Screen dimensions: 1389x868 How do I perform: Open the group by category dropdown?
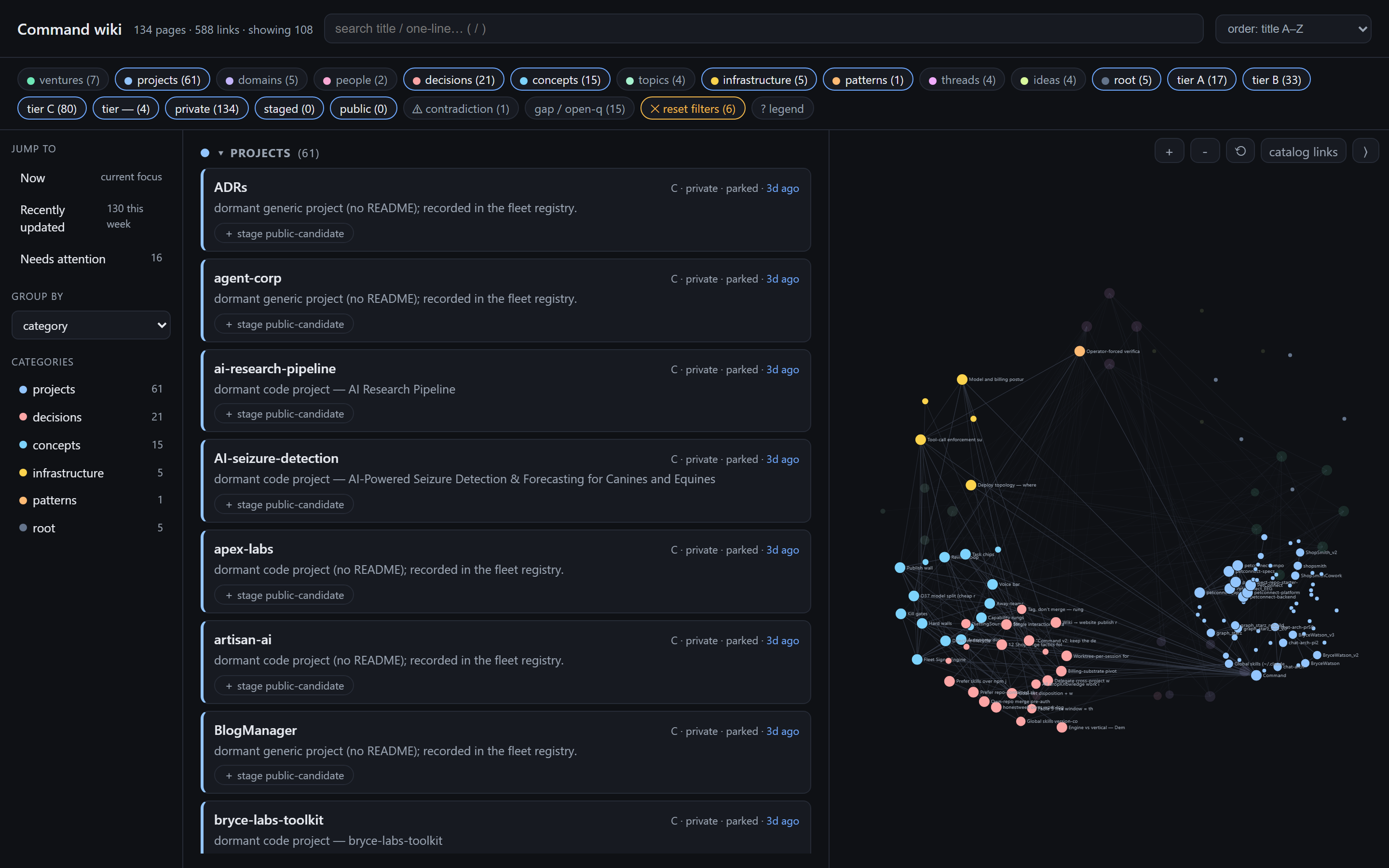click(x=91, y=325)
